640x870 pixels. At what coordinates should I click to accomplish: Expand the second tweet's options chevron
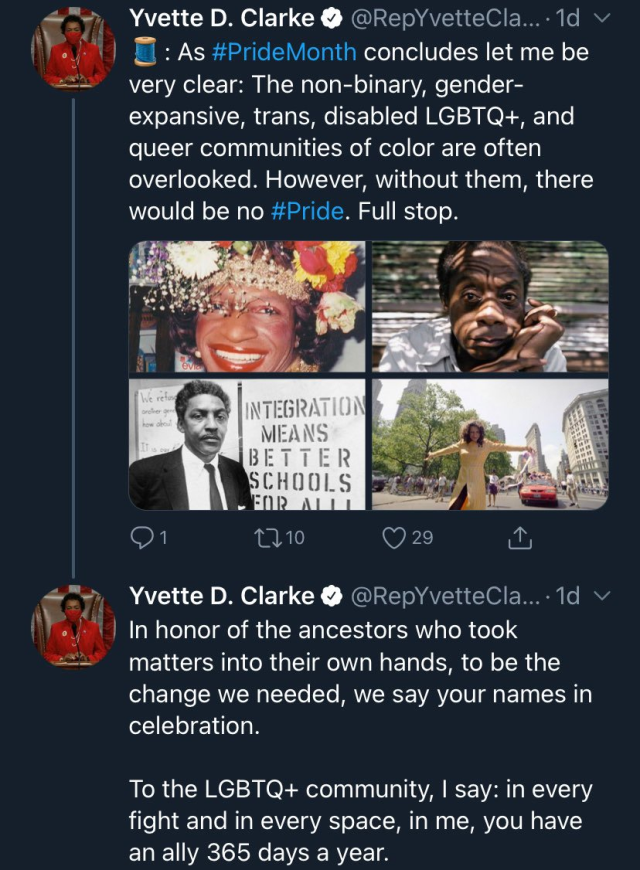[601, 597]
